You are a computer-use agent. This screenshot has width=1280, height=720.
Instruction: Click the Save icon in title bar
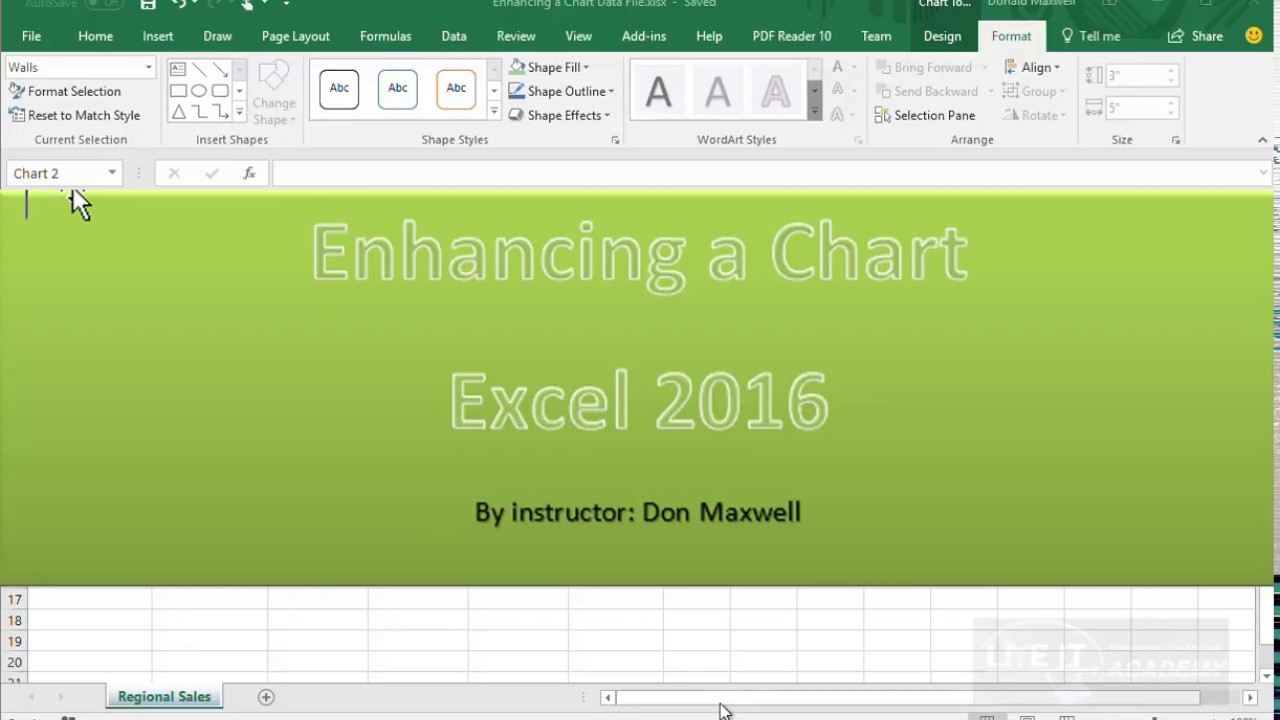148,5
